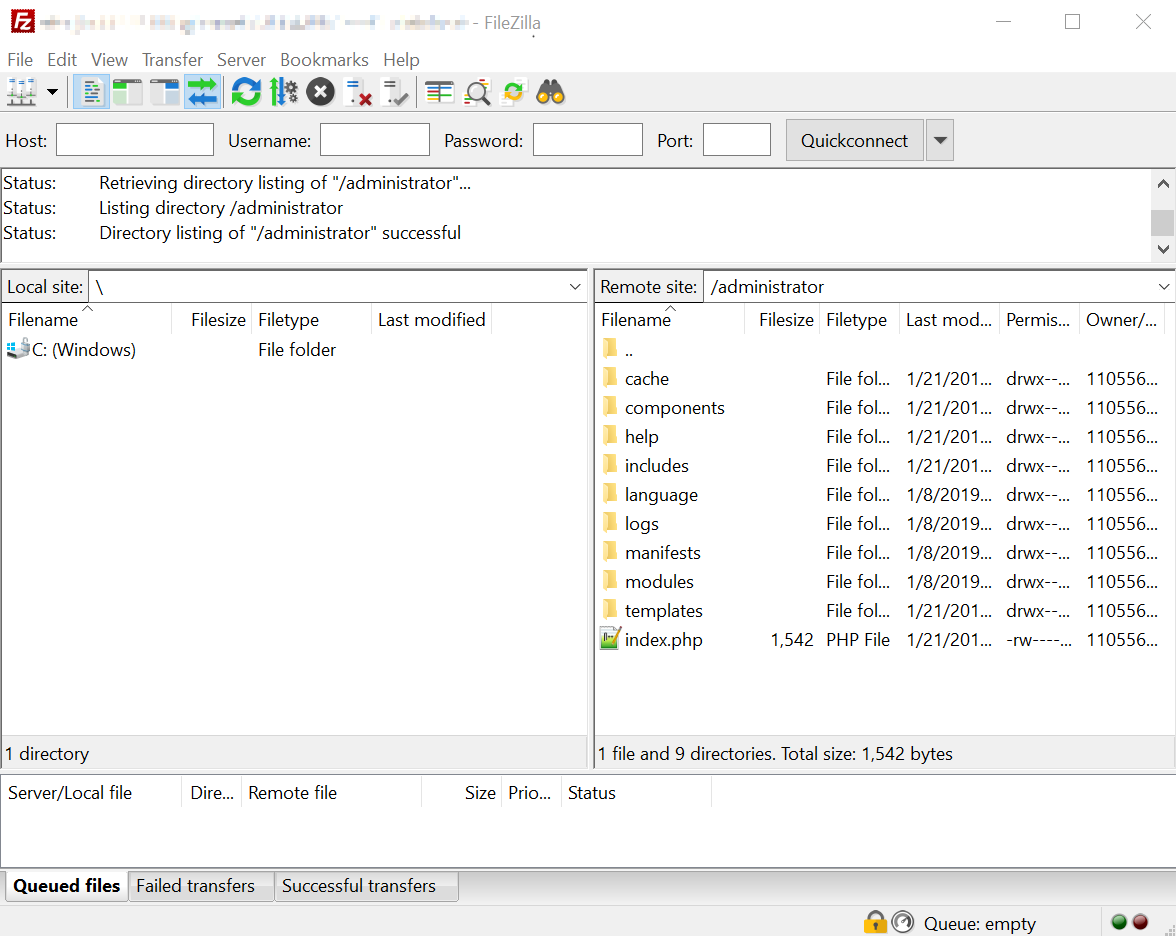The width and height of the screenshot is (1176, 936).
Task: Expand the Local site path dropdown
Action: pyautogui.click(x=574, y=286)
